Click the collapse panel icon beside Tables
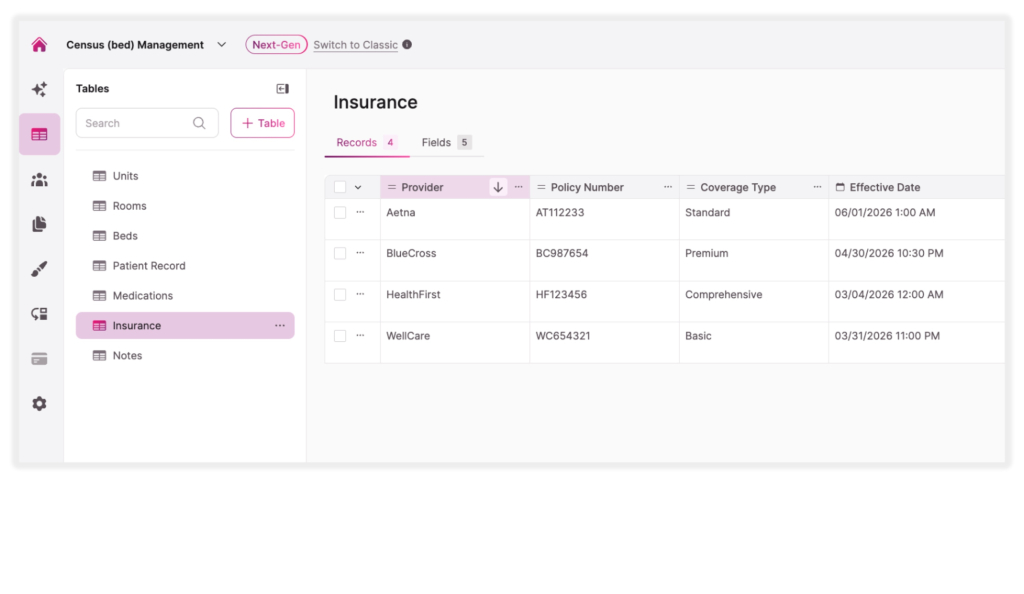1024x594 pixels. 282,88
